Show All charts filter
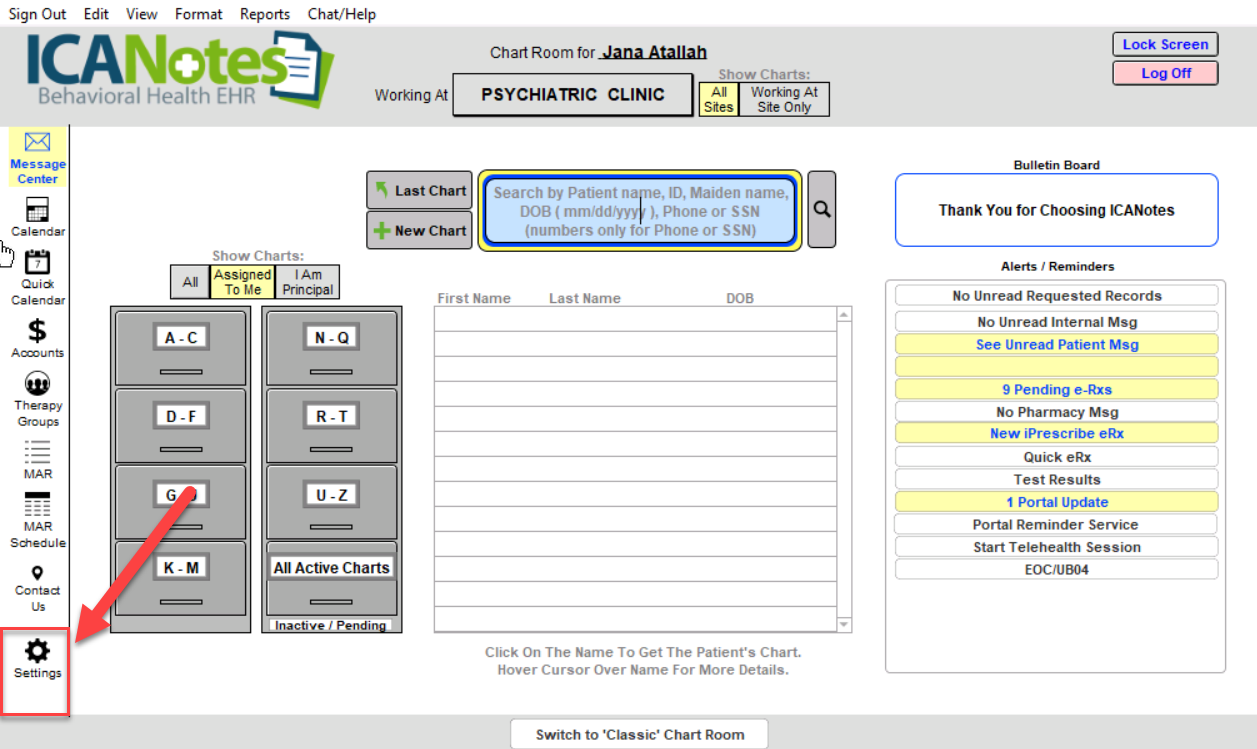 (x=190, y=282)
